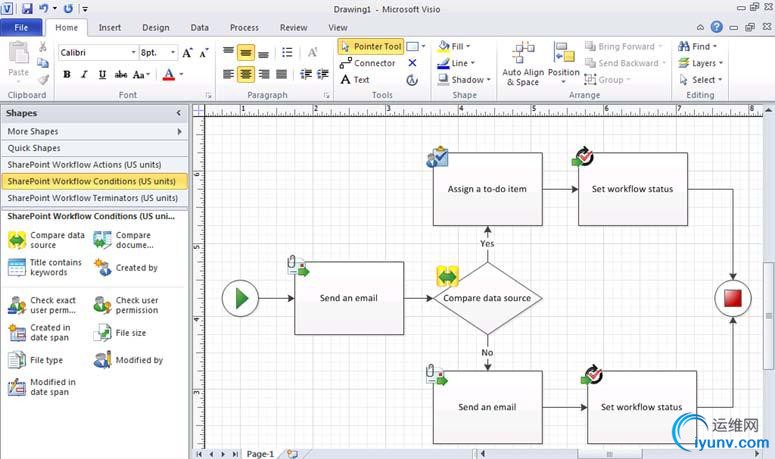Select Title contains keywords stencil shape

click(45, 267)
